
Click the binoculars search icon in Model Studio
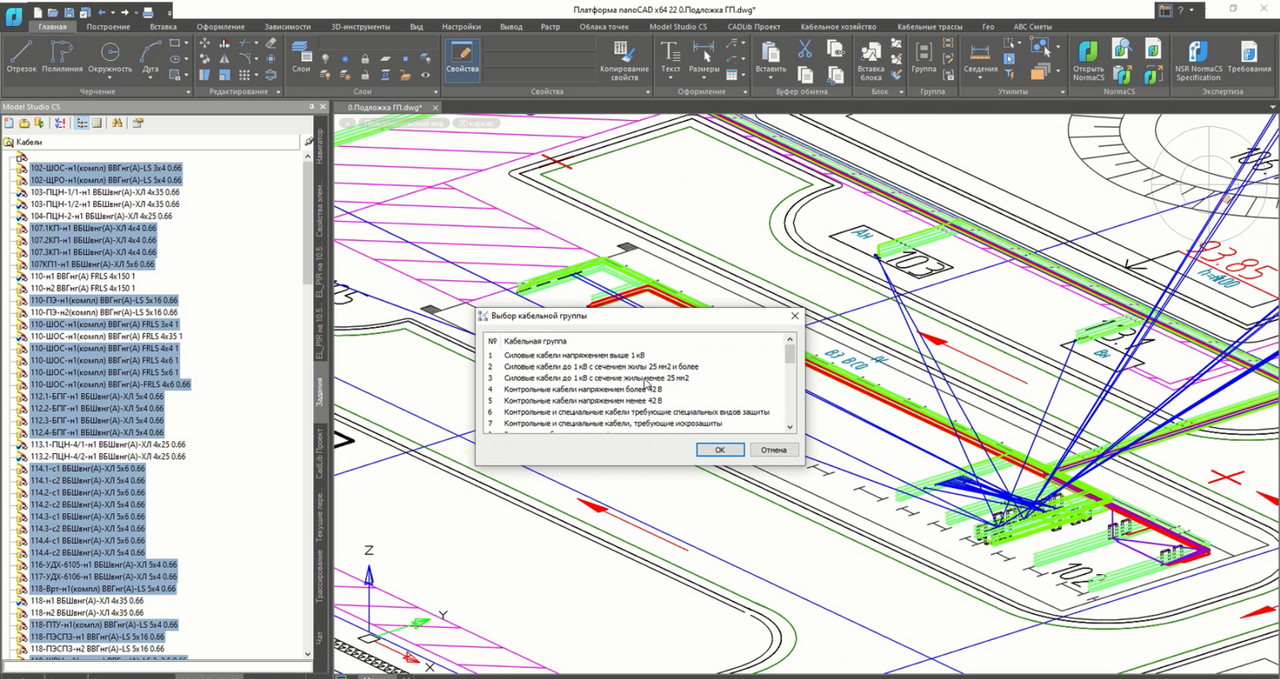tap(117, 123)
